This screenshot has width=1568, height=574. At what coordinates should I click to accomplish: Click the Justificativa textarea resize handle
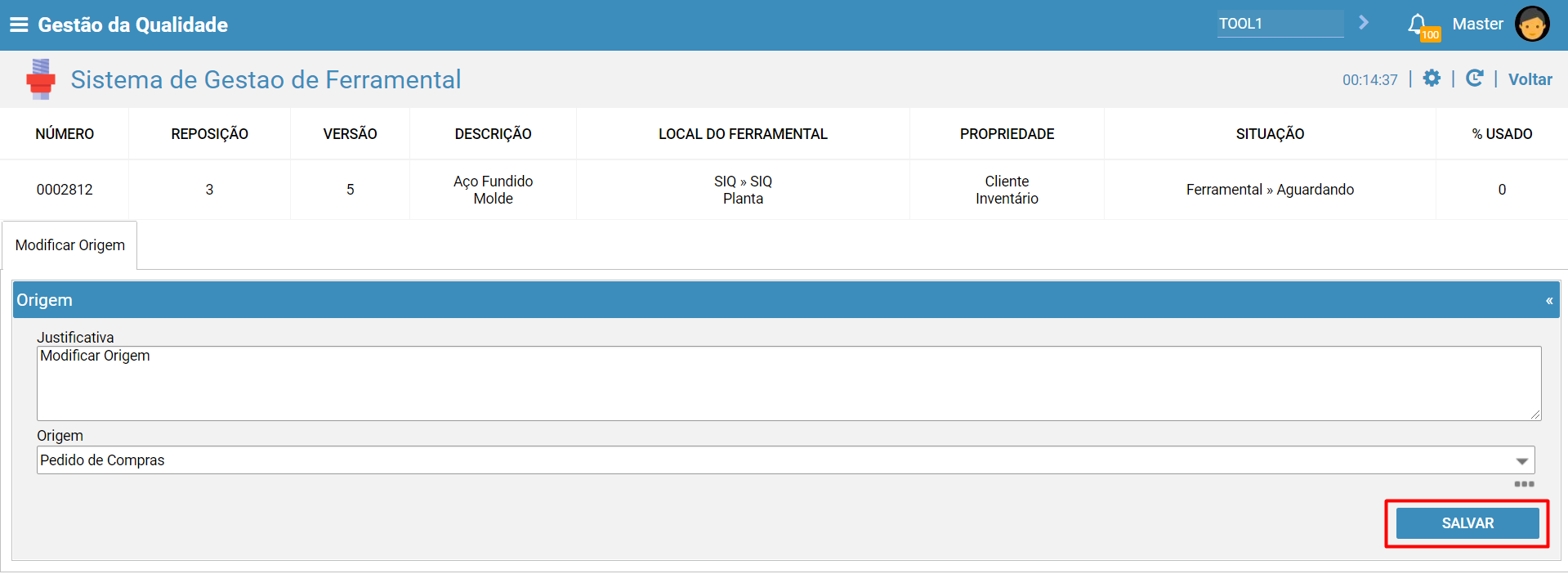coord(1535,415)
